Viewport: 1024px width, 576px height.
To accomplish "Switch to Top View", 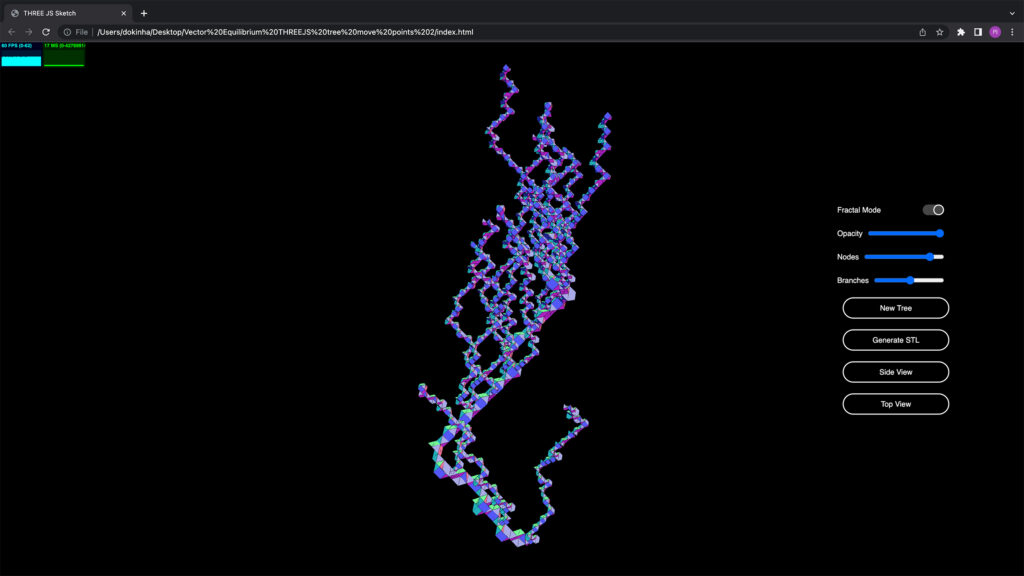I will (x=895, y=404).
